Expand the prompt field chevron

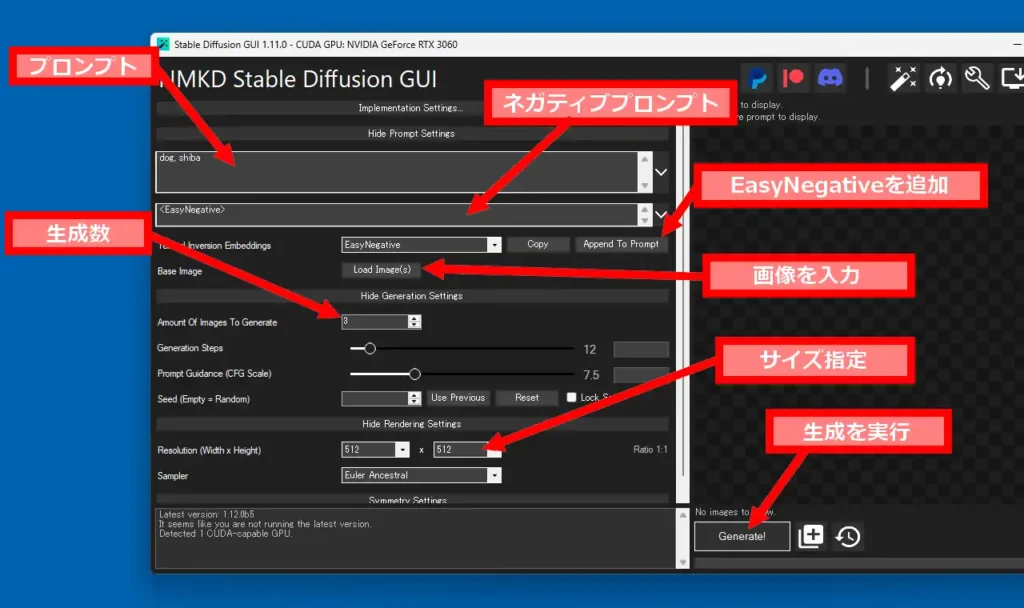[661, 172]
